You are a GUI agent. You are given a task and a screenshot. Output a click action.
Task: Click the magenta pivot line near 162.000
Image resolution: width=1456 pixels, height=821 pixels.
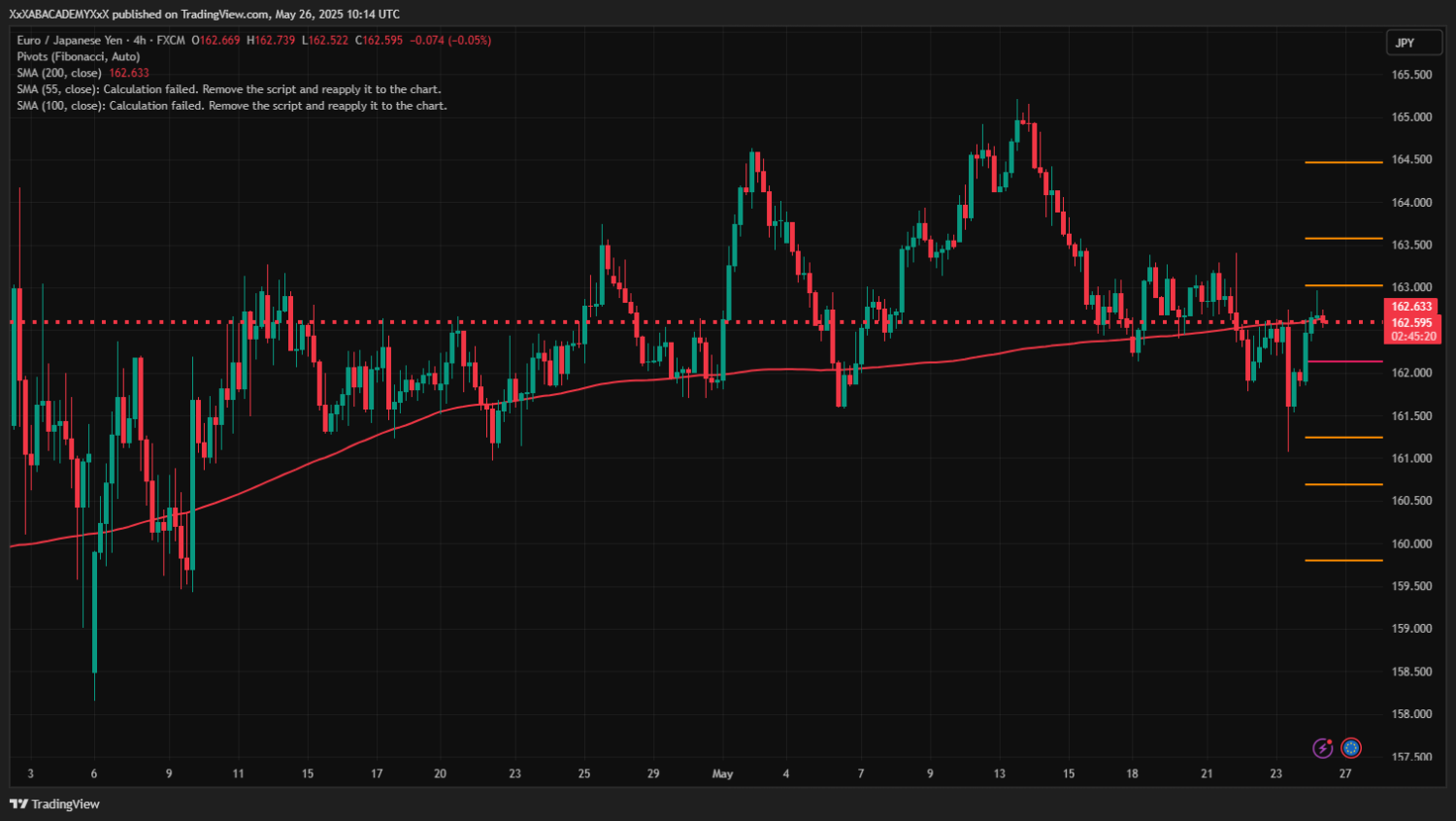[1343, 361]
